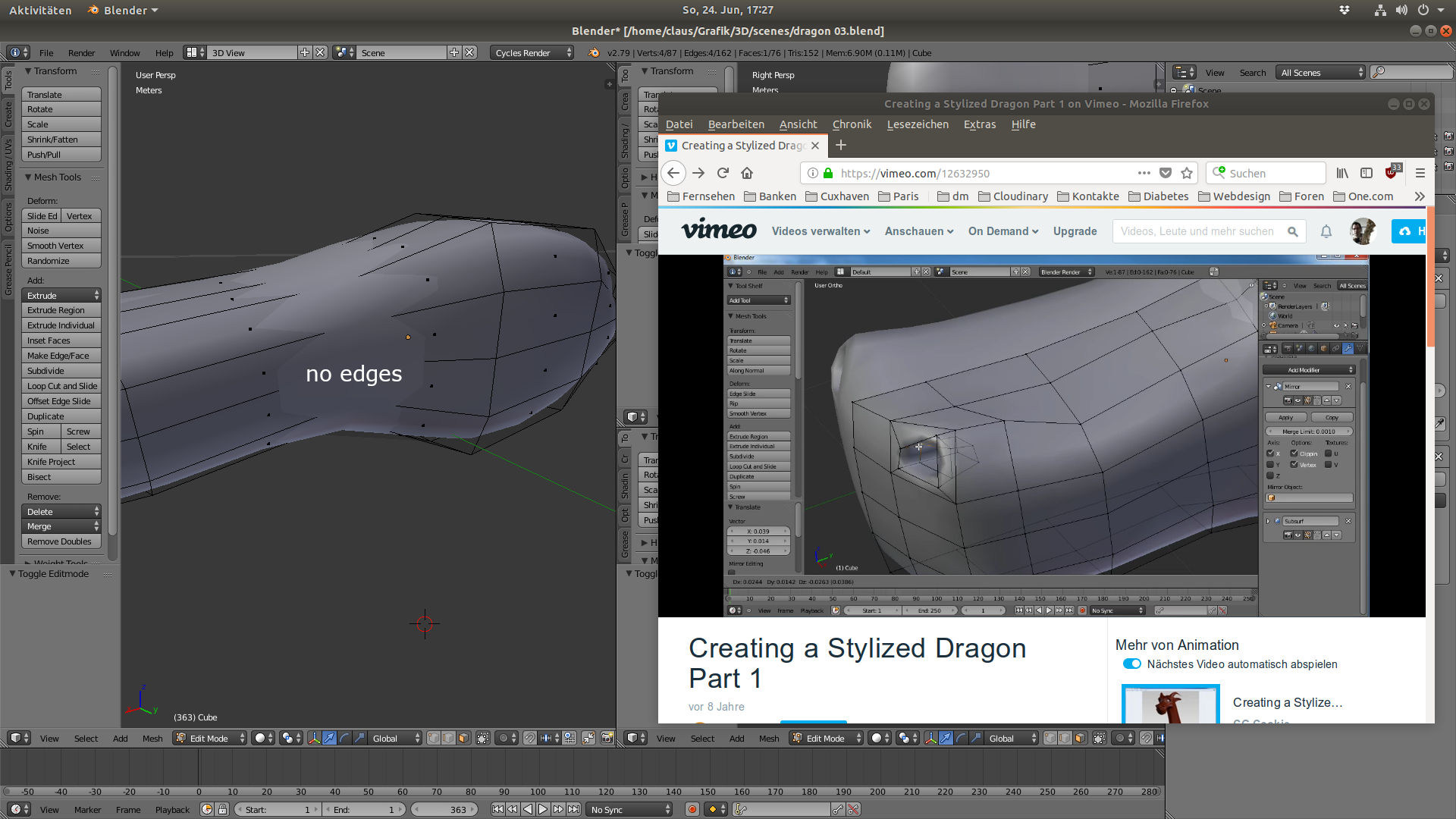Switch to vertex select mode
1456x819 pixels.
(434, 738)
